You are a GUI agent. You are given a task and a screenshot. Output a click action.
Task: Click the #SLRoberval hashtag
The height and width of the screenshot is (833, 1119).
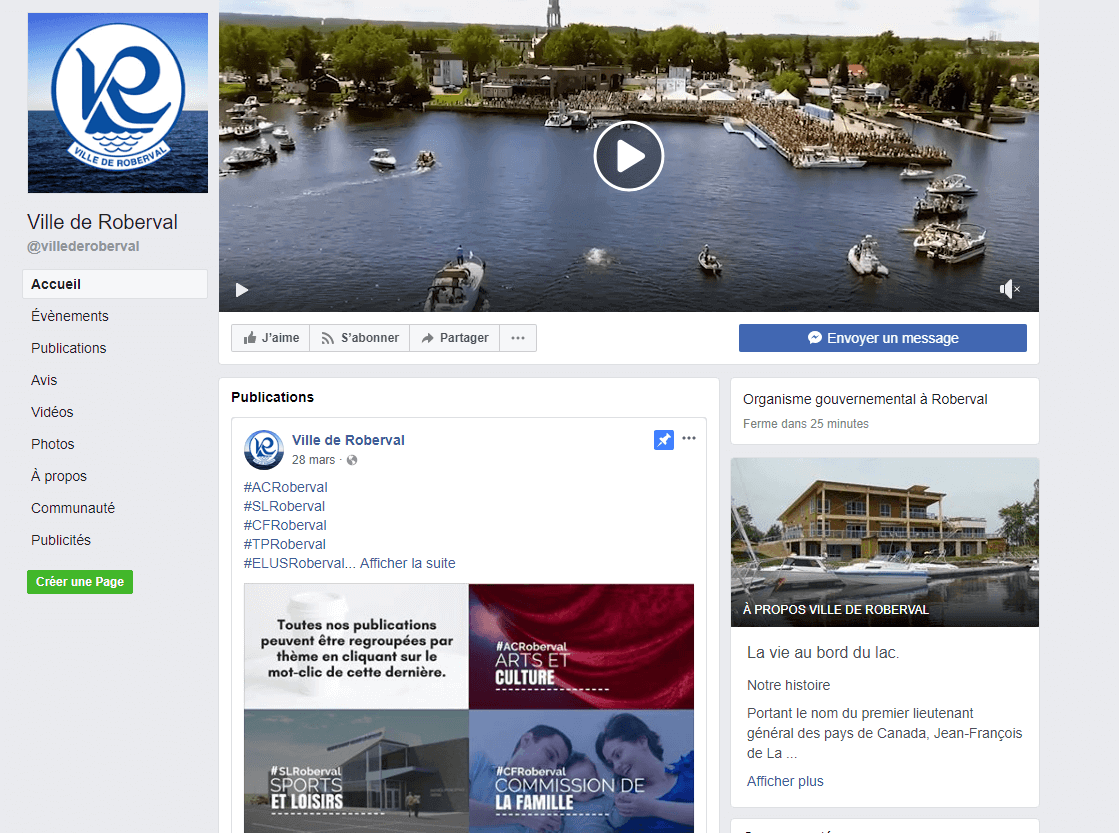(284, 506)
